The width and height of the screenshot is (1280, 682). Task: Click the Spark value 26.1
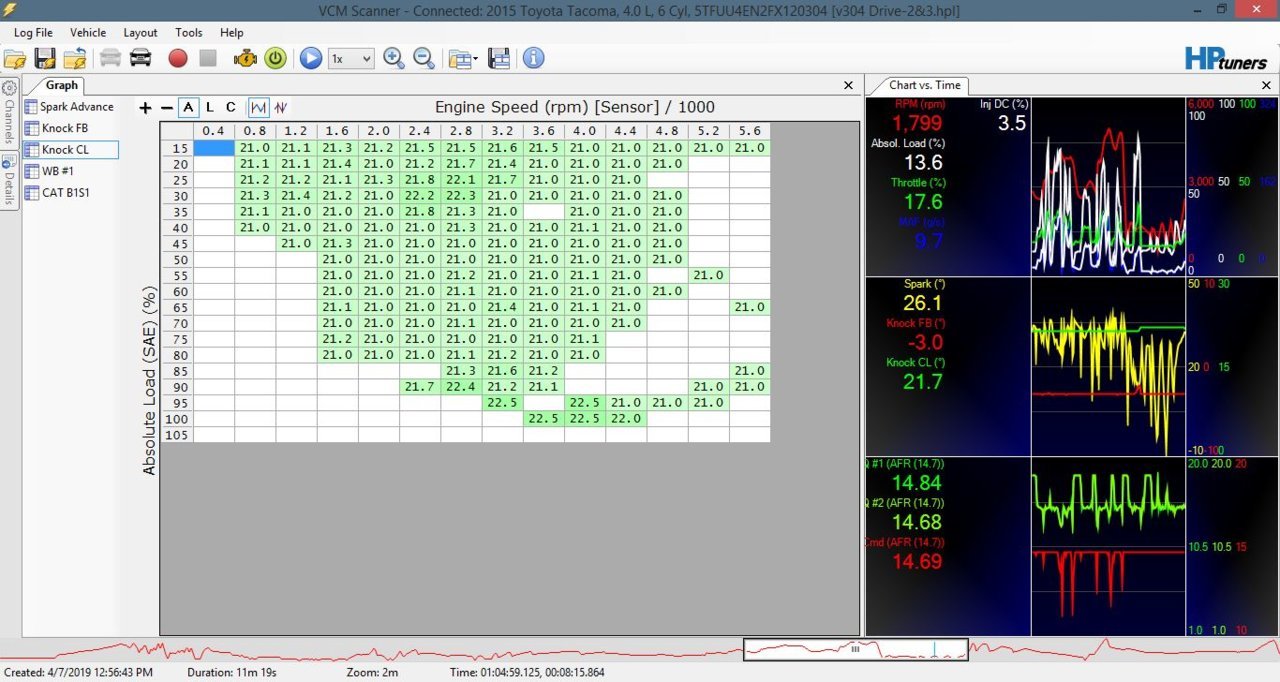(x=922, y=303)
